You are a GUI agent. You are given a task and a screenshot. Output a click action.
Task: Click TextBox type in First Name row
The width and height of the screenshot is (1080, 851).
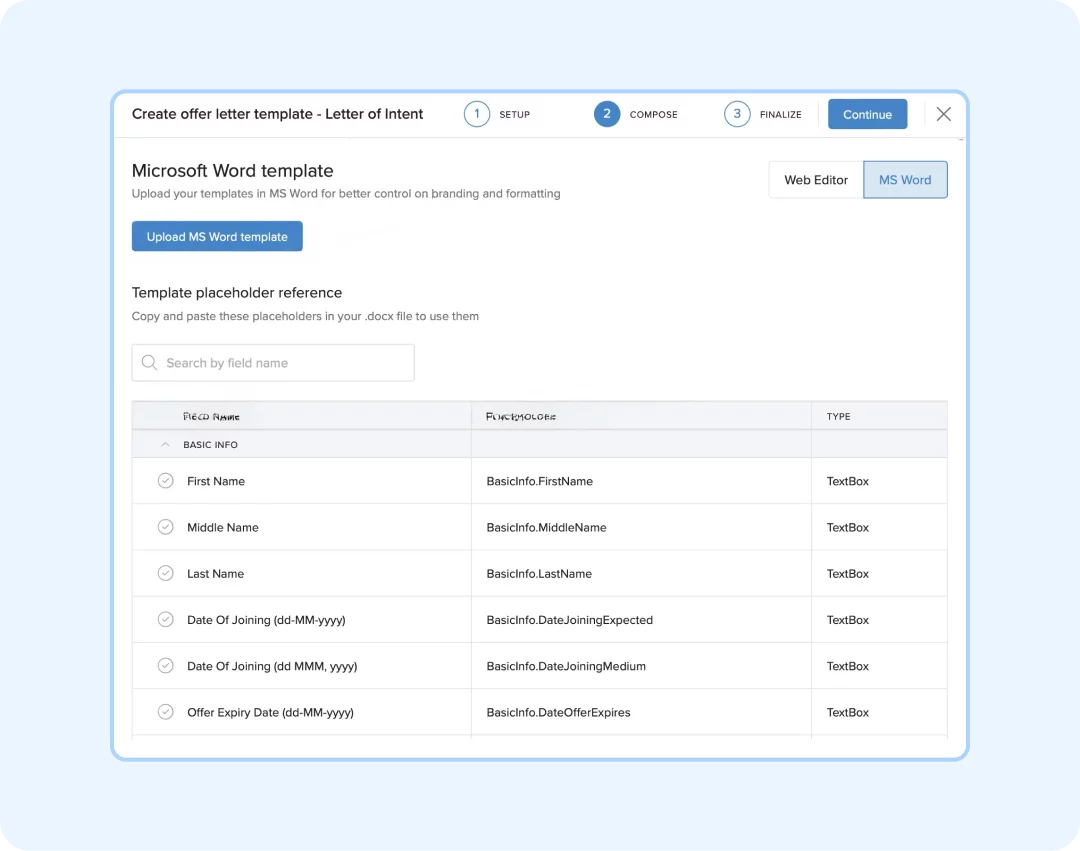pyautogui.click(x=847, y=481)
